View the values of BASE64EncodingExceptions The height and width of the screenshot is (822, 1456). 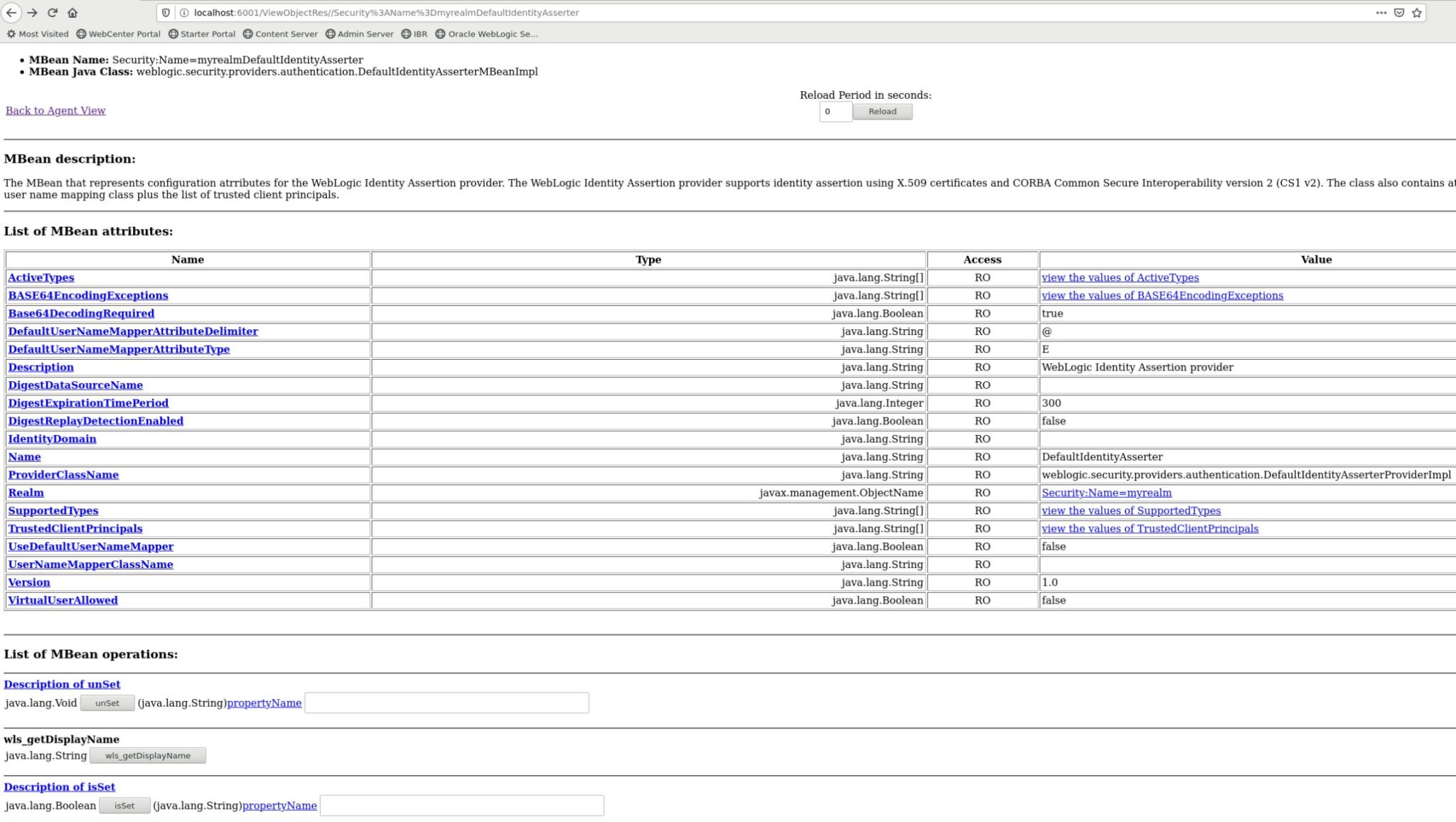[x=1162, y=295]
